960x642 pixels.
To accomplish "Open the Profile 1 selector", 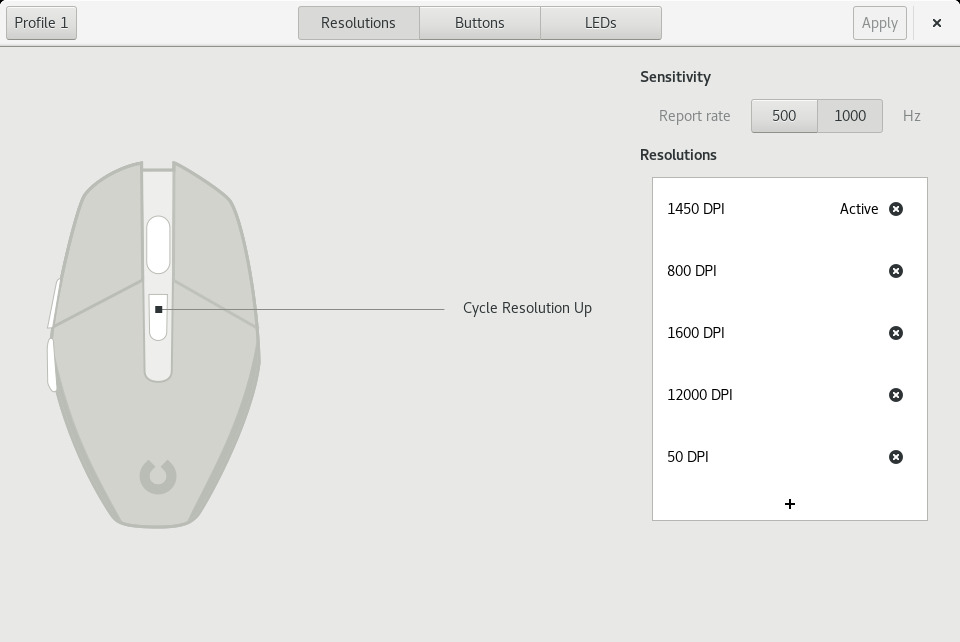I will point(42,23).
